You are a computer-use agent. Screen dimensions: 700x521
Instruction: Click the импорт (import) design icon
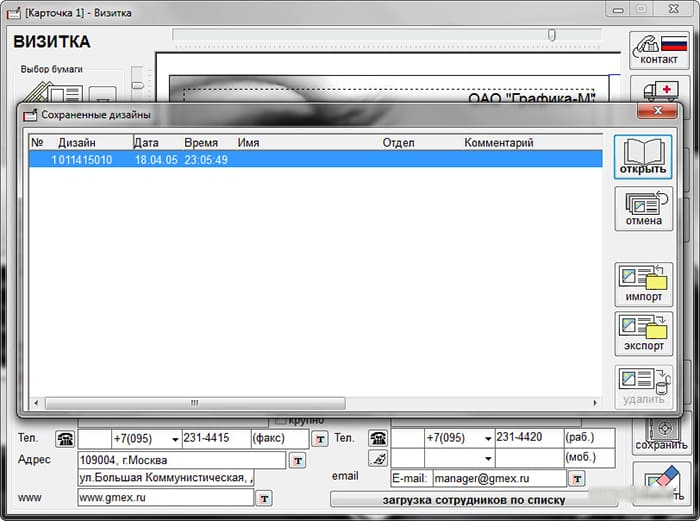click(x=643, y=284)
